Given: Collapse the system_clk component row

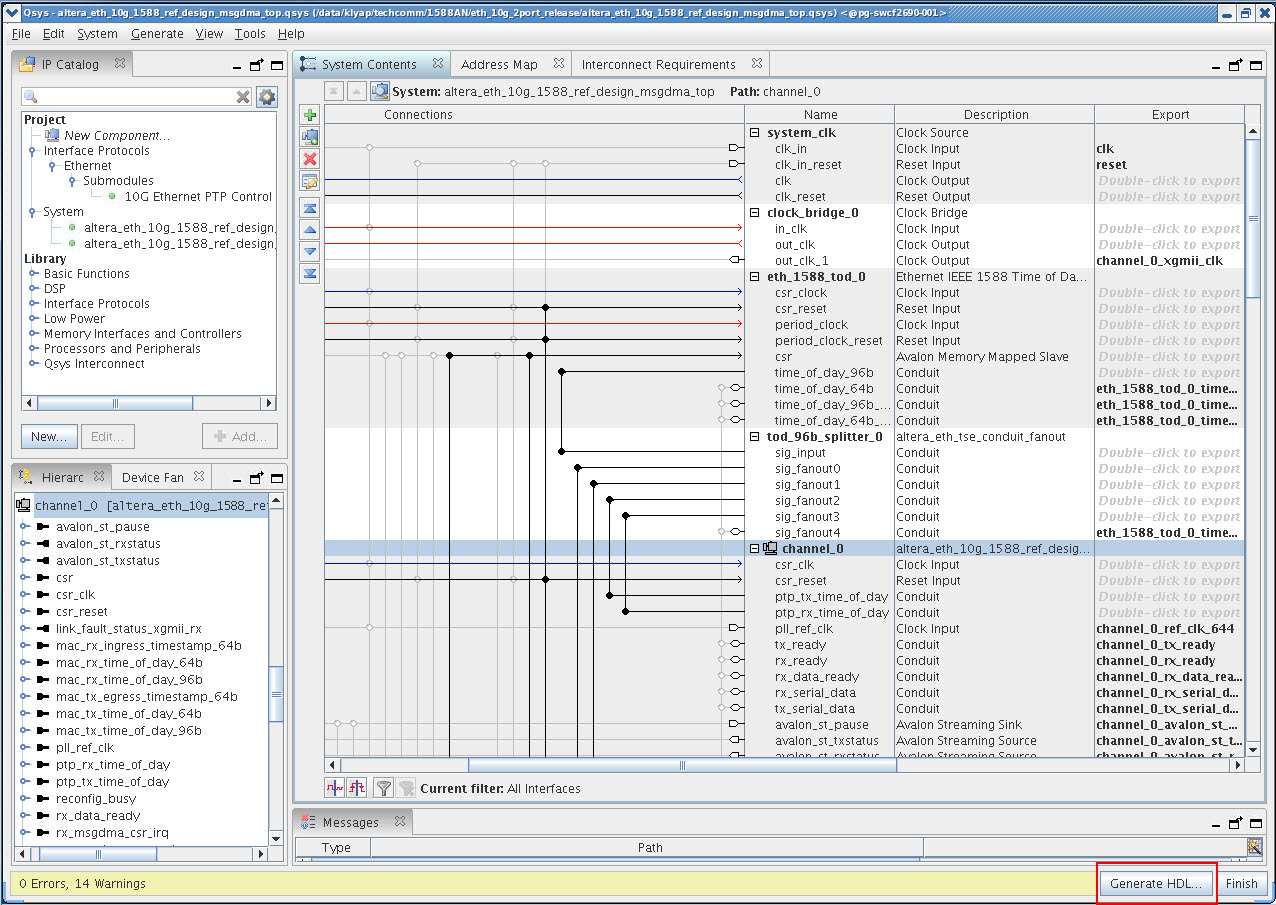Looking at the screenshot, I should coord(755,133).
